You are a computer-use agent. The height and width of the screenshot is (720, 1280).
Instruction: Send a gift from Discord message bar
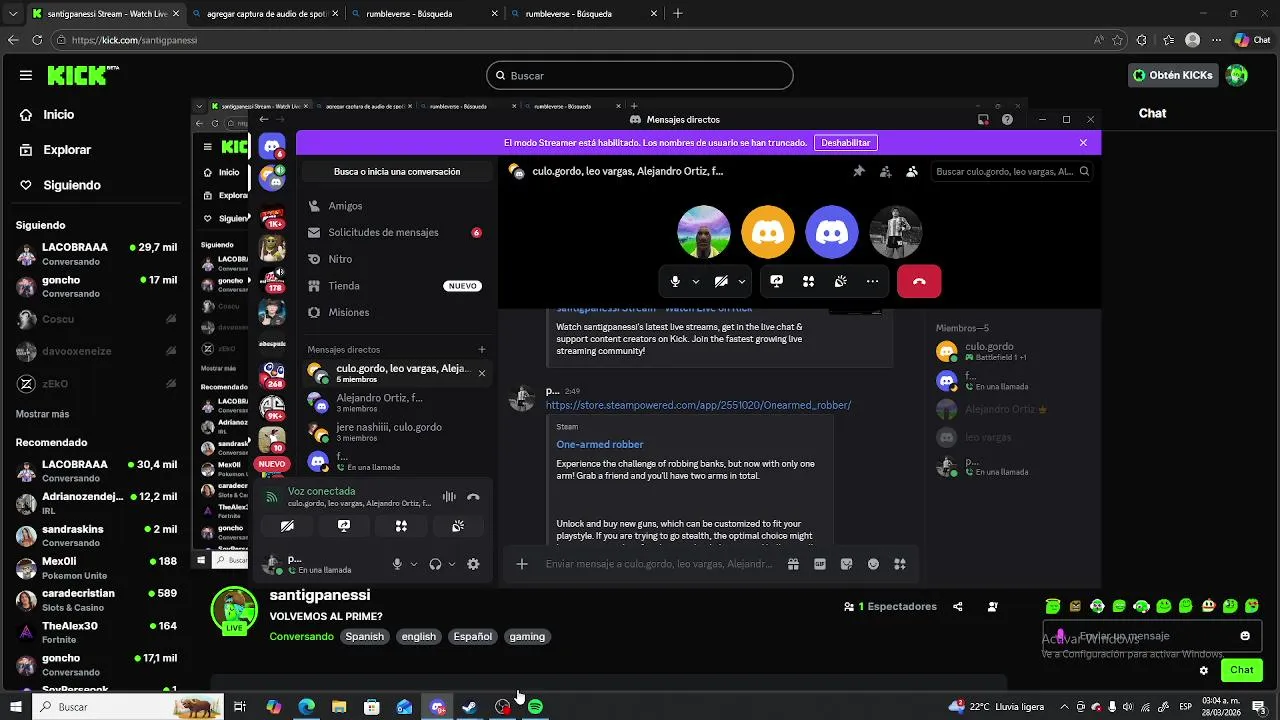pyautogui.click(x=793, y=564)
